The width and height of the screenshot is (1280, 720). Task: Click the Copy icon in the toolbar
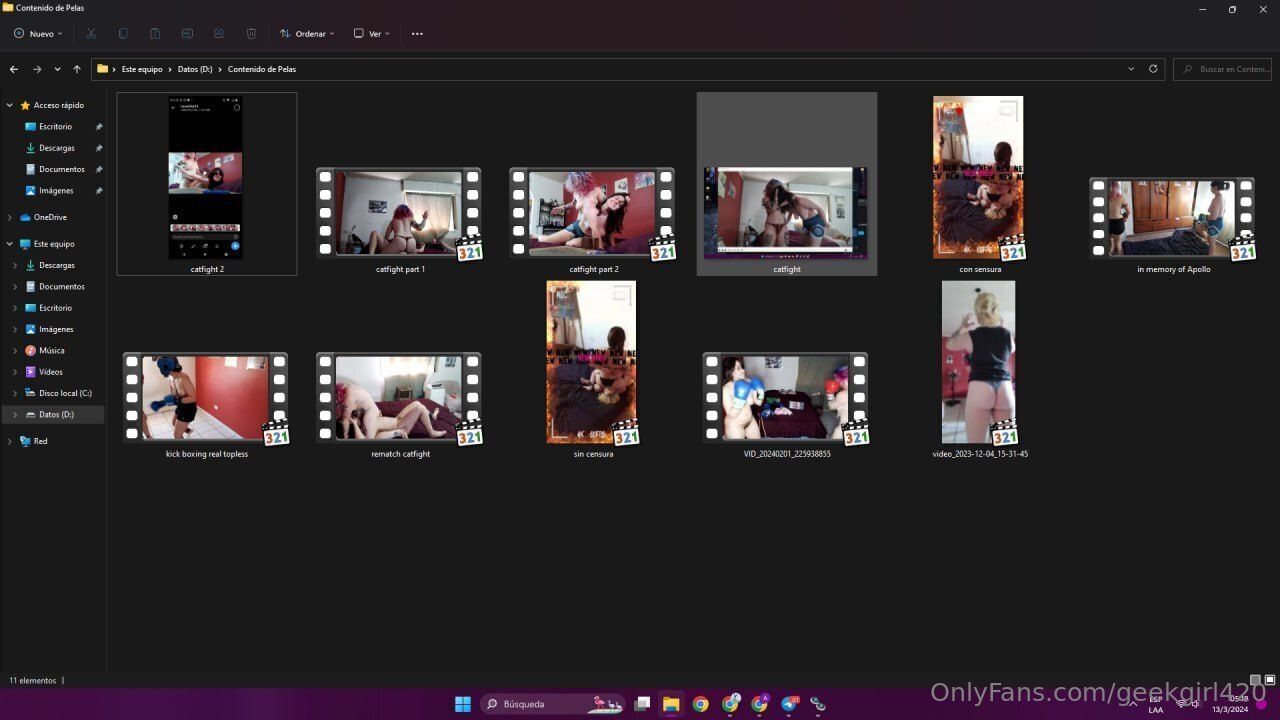coord(123,34)
